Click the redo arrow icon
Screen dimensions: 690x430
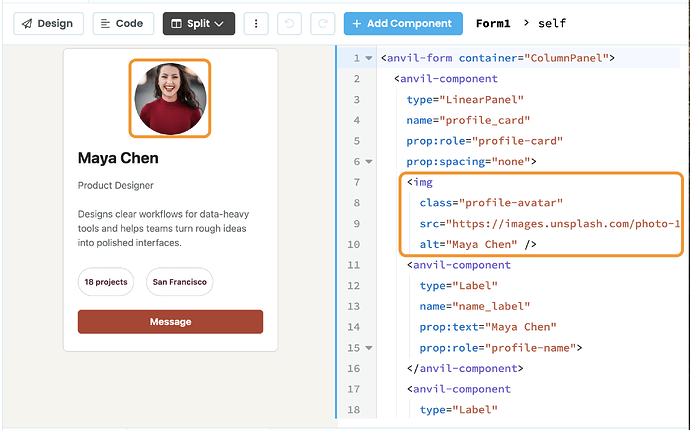pyautogui.click(x=323, y=23)
